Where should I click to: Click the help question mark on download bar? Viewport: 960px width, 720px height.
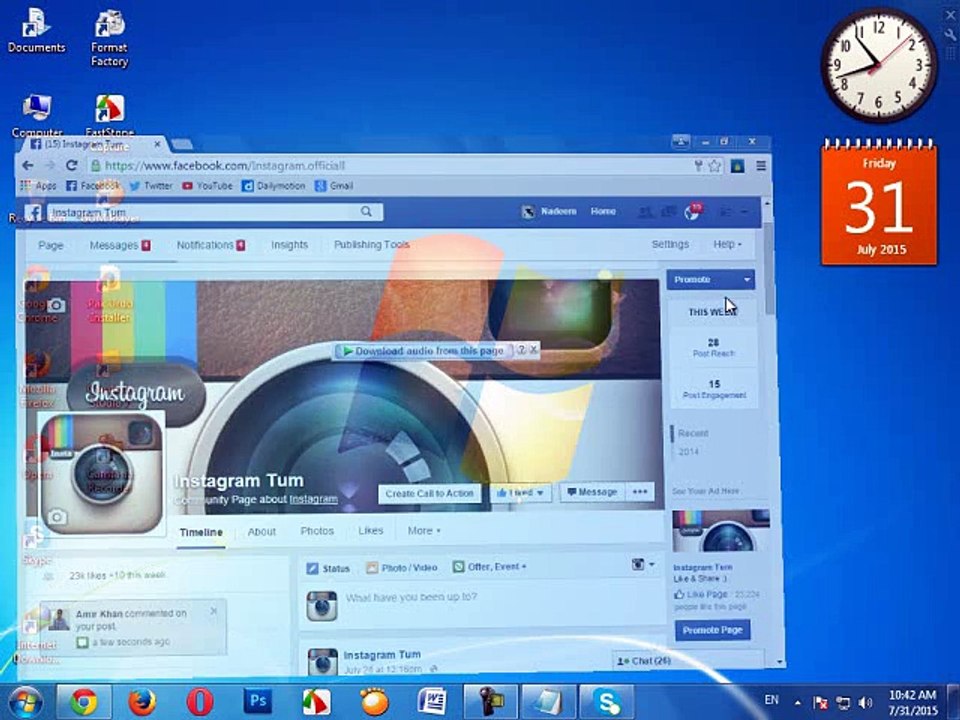pos(522,350)
